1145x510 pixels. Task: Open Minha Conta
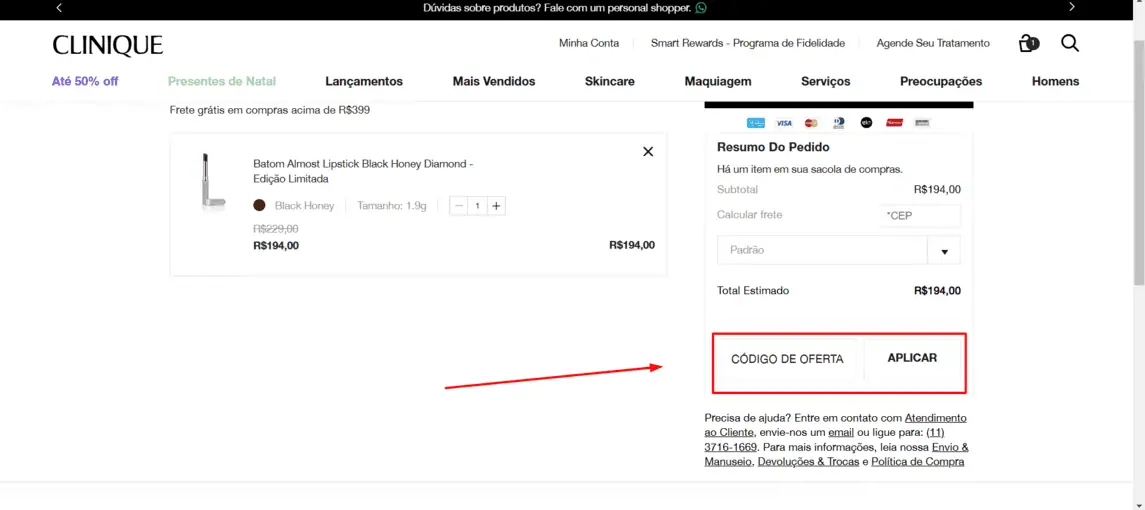tap(589, 43)
